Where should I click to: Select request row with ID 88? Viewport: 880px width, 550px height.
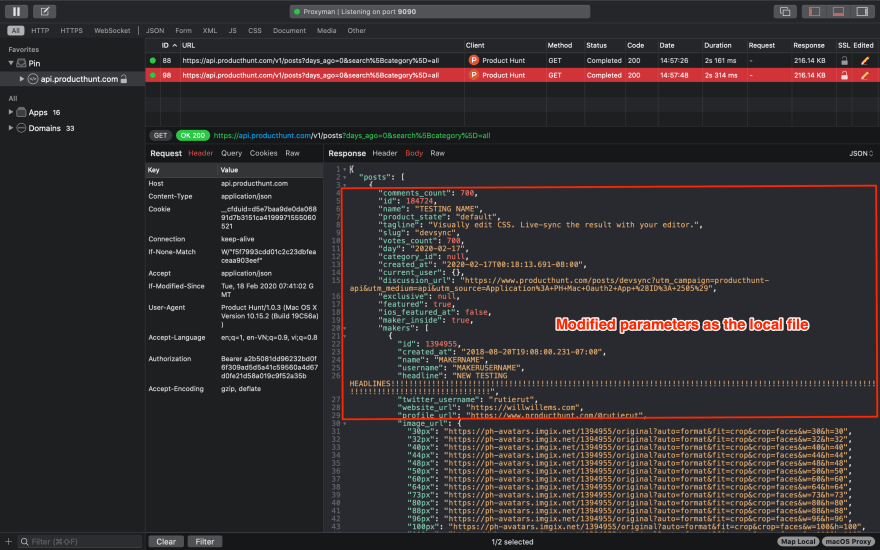click(x=512, y=61)
